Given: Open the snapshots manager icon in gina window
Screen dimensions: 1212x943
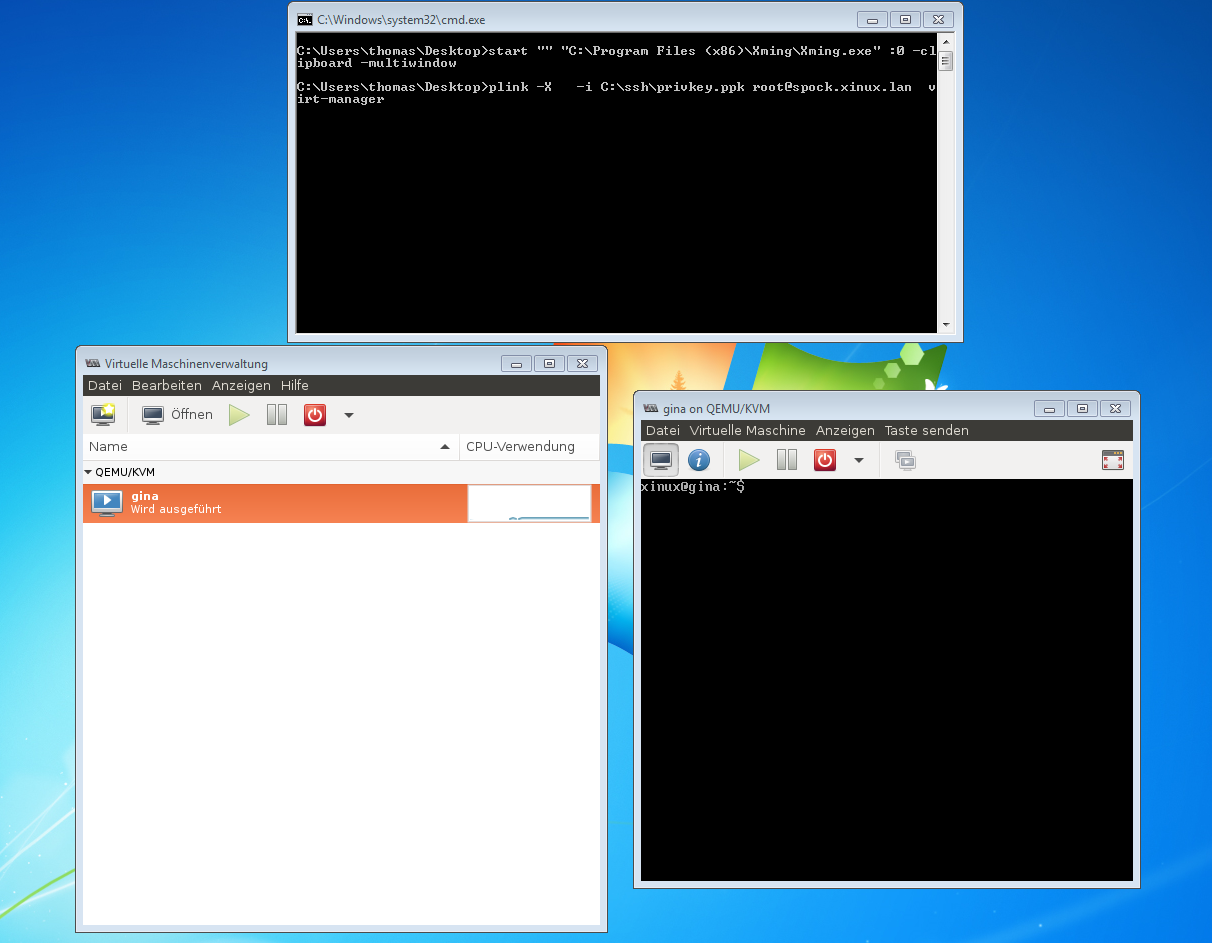Looking at the screenshot, I should pos(905,460).
